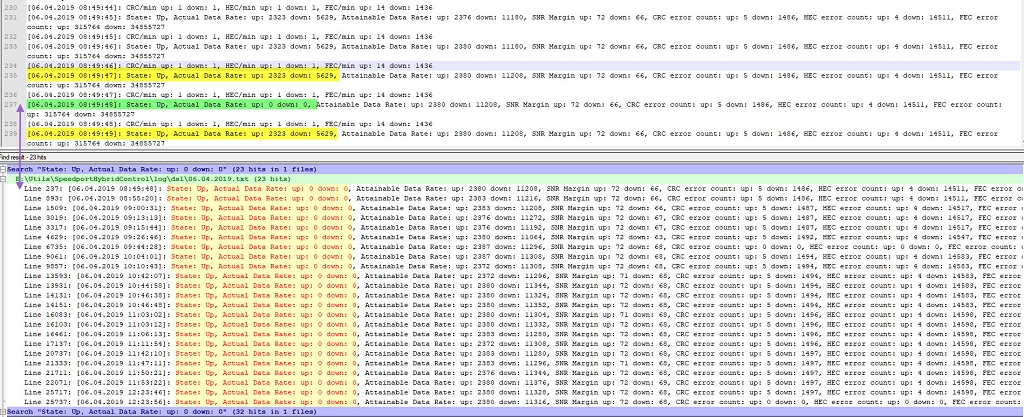
Task: Collapse the 23 hits search result group
Action: (3, 169)
